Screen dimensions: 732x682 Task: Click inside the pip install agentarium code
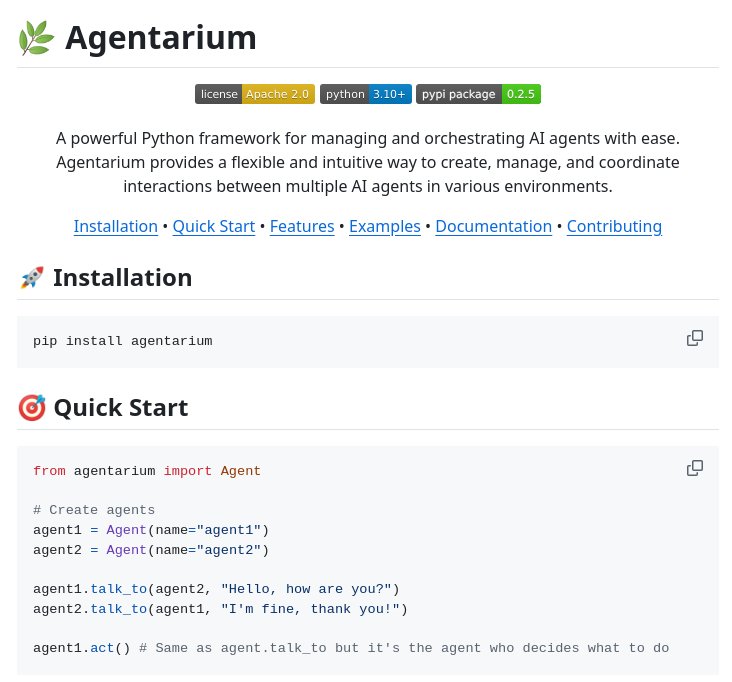pos(122,341)
